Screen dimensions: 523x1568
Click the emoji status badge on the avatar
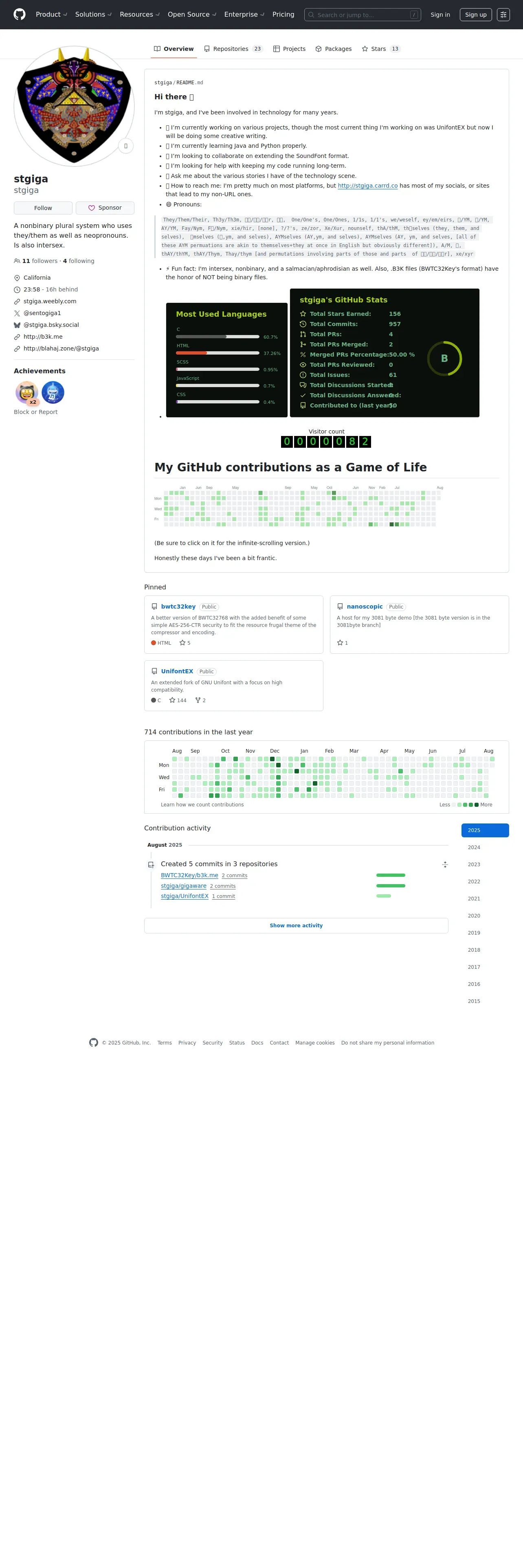coord(125,146)
